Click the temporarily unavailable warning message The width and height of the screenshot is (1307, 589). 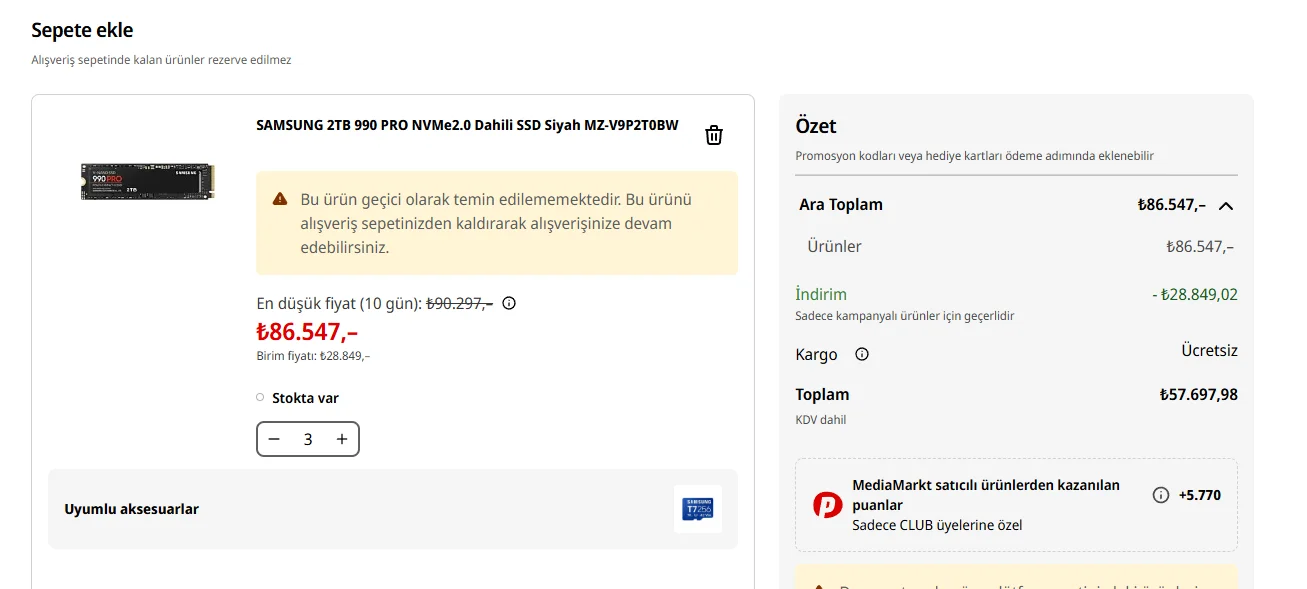497,223
